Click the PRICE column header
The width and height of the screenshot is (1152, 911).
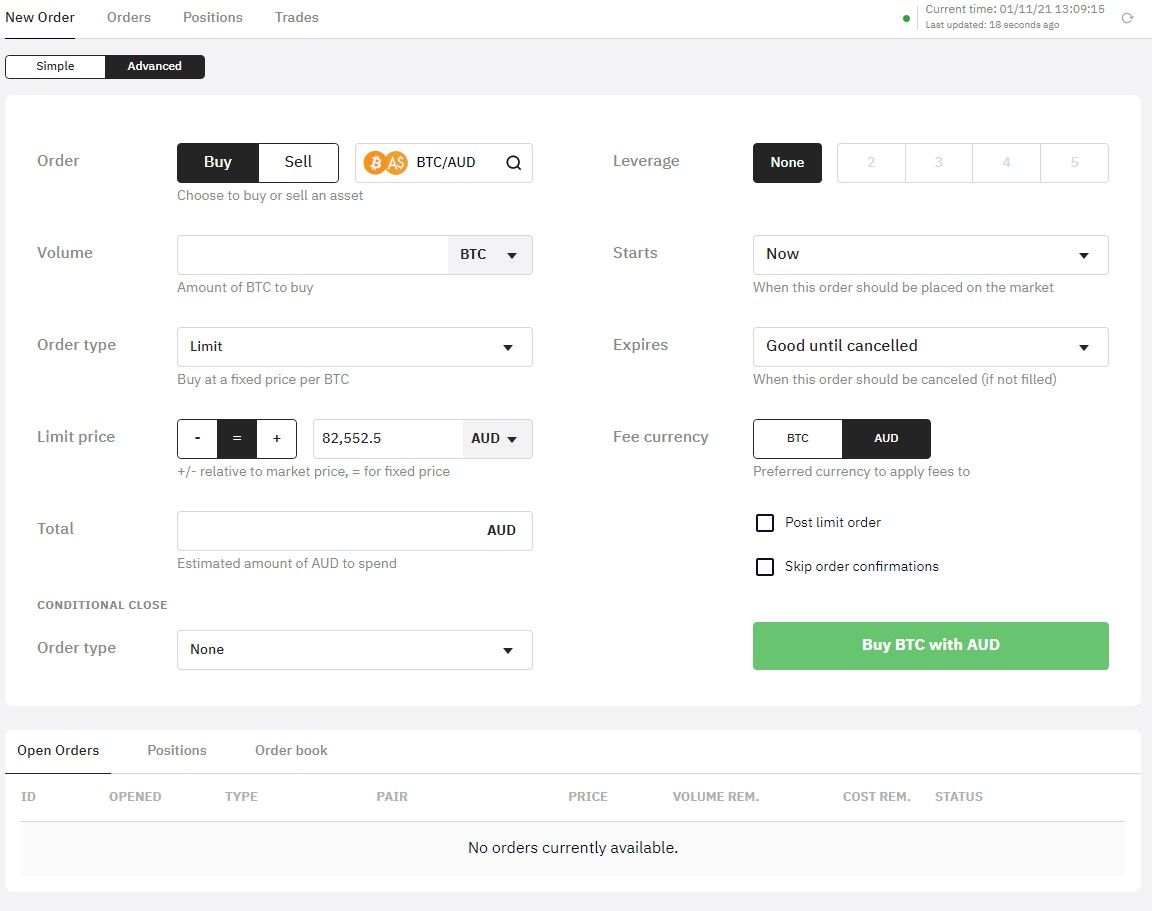[x=588, y=796]
